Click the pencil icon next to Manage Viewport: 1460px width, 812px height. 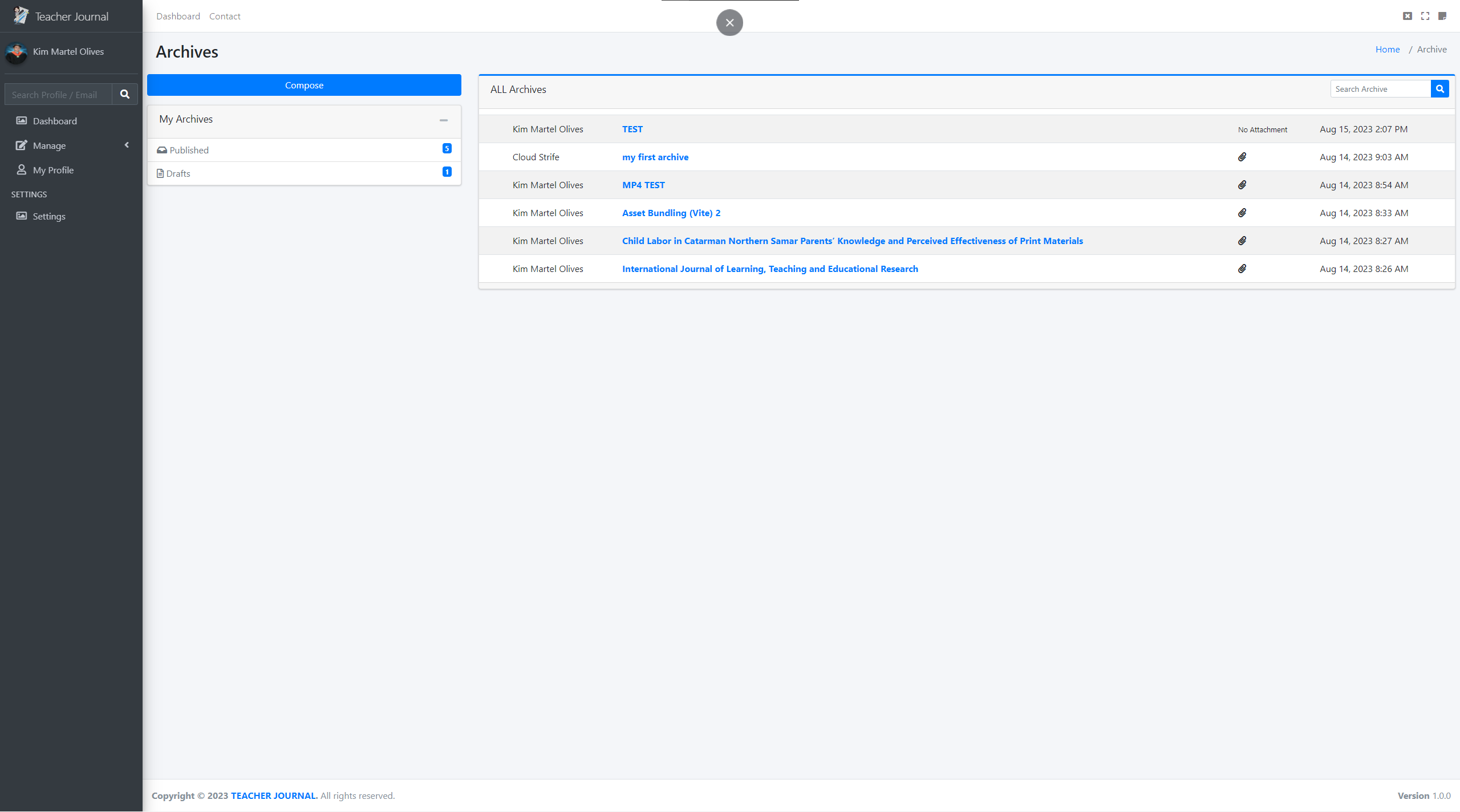point(21,145)
